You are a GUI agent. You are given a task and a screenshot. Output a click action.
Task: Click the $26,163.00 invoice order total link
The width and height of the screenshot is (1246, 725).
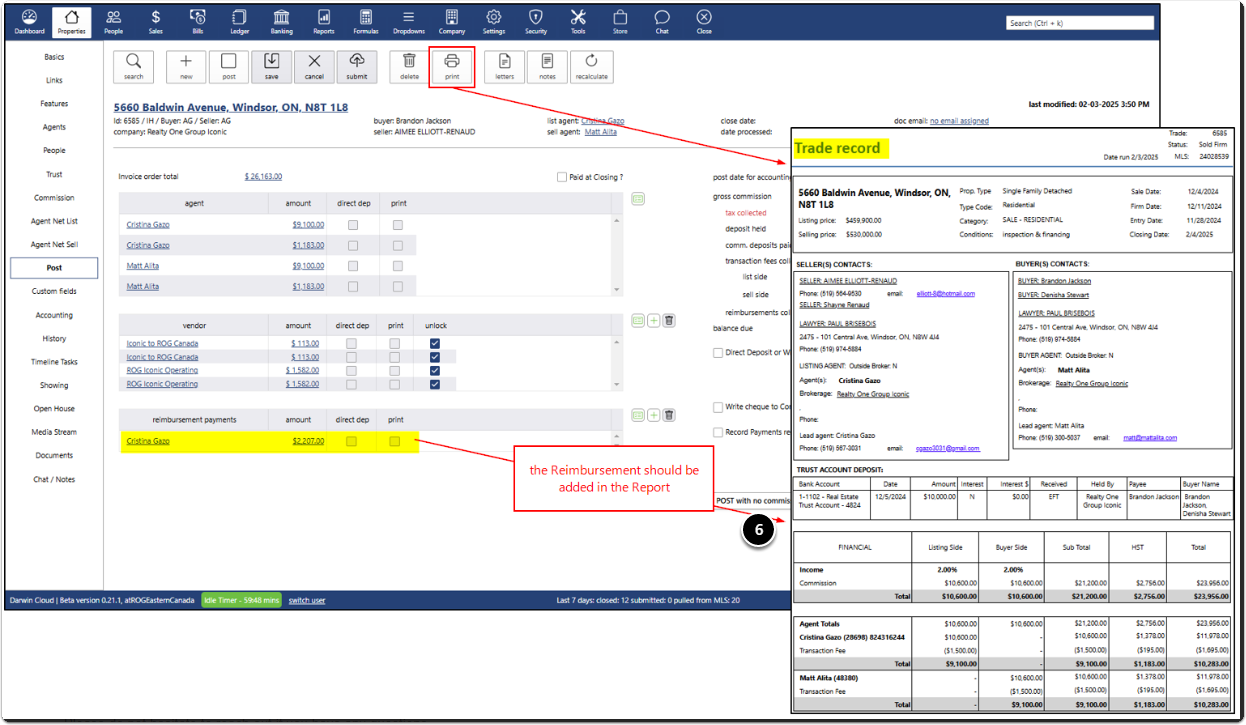coord(263,177)
